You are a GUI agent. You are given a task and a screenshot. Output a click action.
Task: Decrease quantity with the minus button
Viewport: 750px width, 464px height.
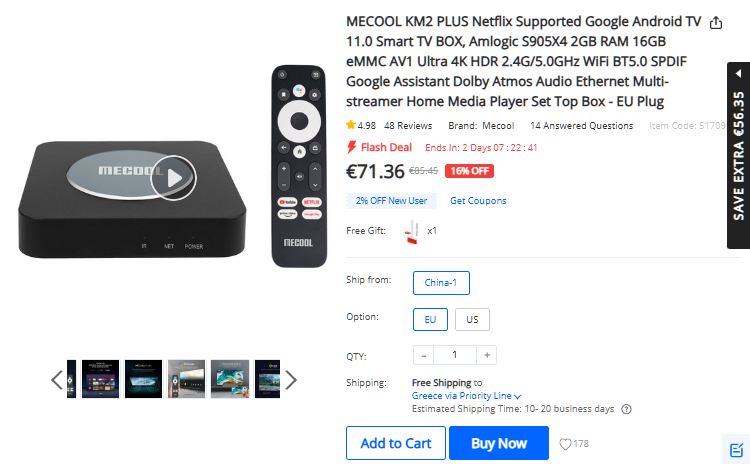424,355
